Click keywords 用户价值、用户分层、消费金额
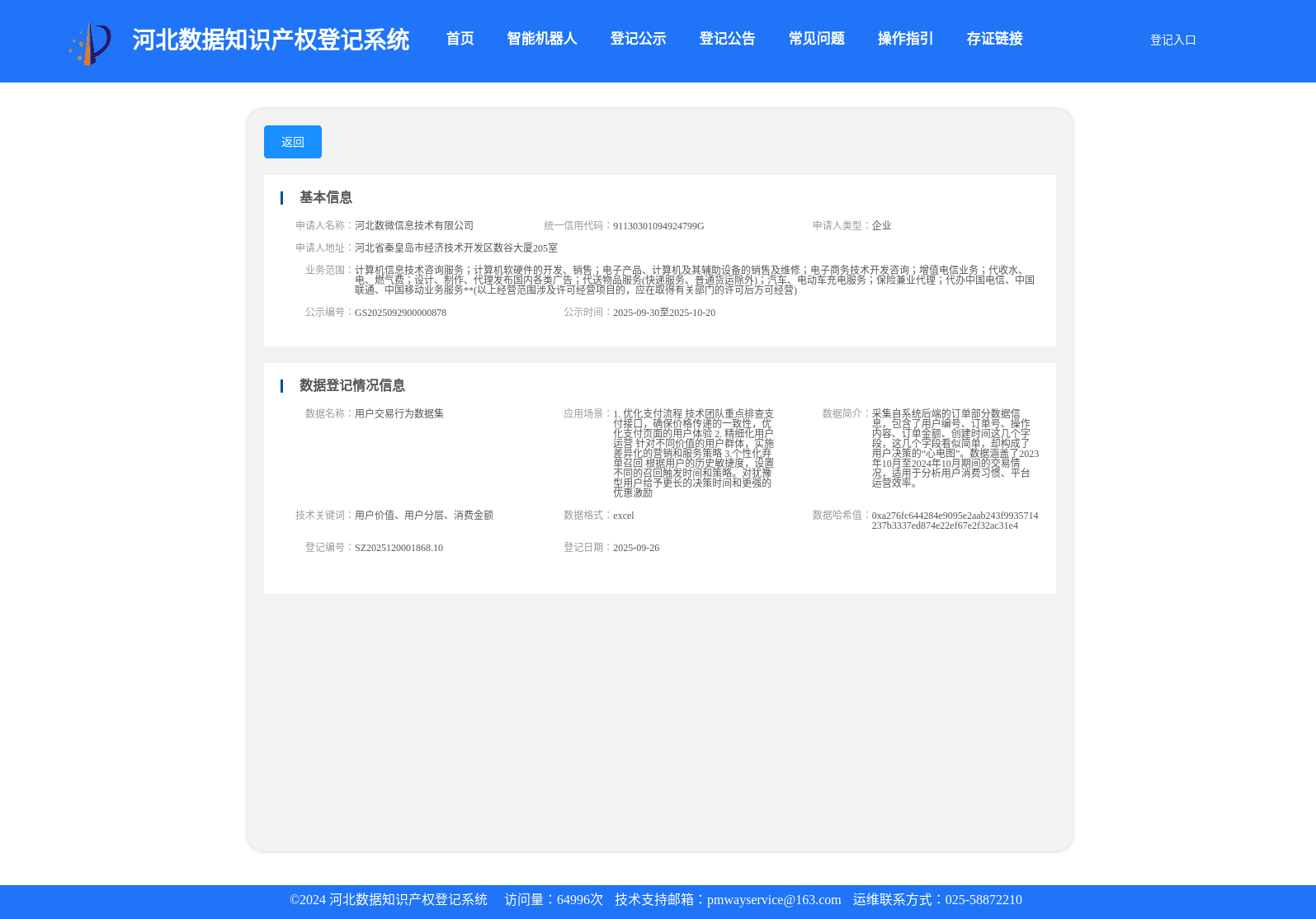The image size is (1316, 919). [x=424, y=515]
